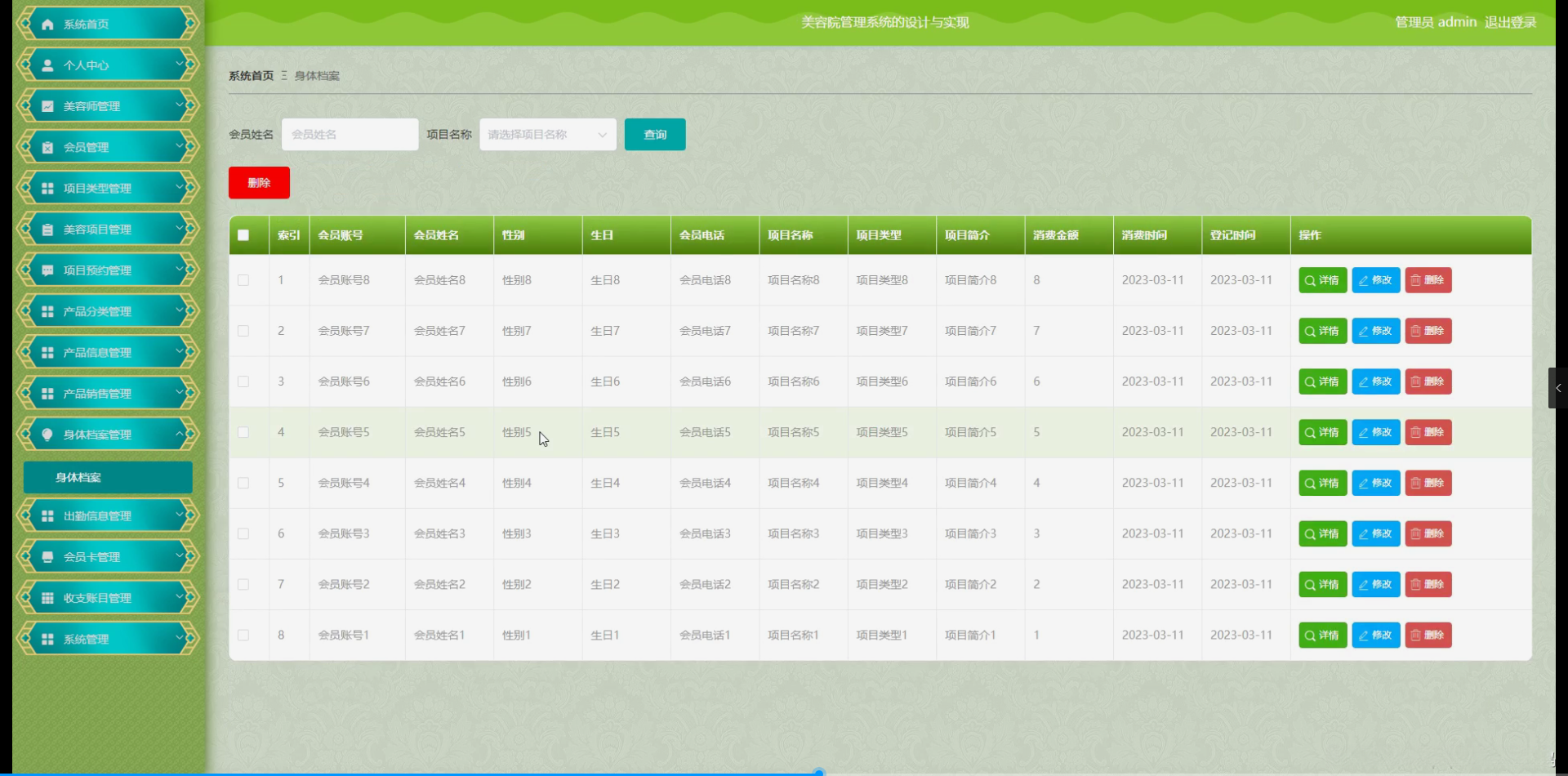Click 删除 for 会员账号3
This screenshot has height=776, width=1568.
tap(1428, 533)
